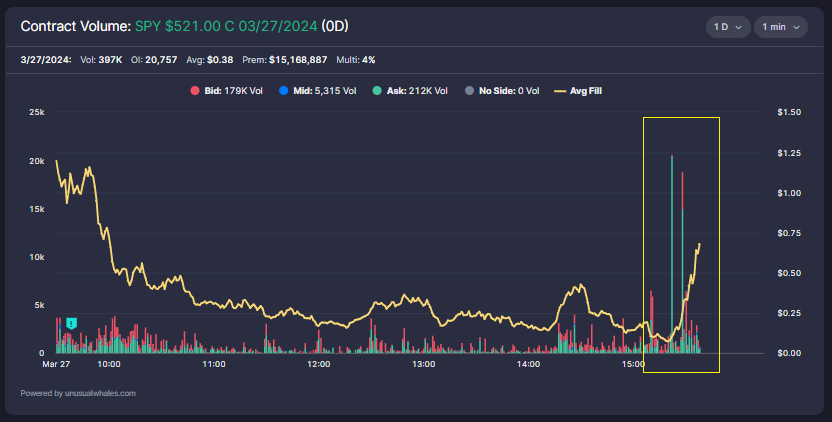Click the 3/27/2024: date label
Screen dimensions: 832x422
click(x=46, y=60)
